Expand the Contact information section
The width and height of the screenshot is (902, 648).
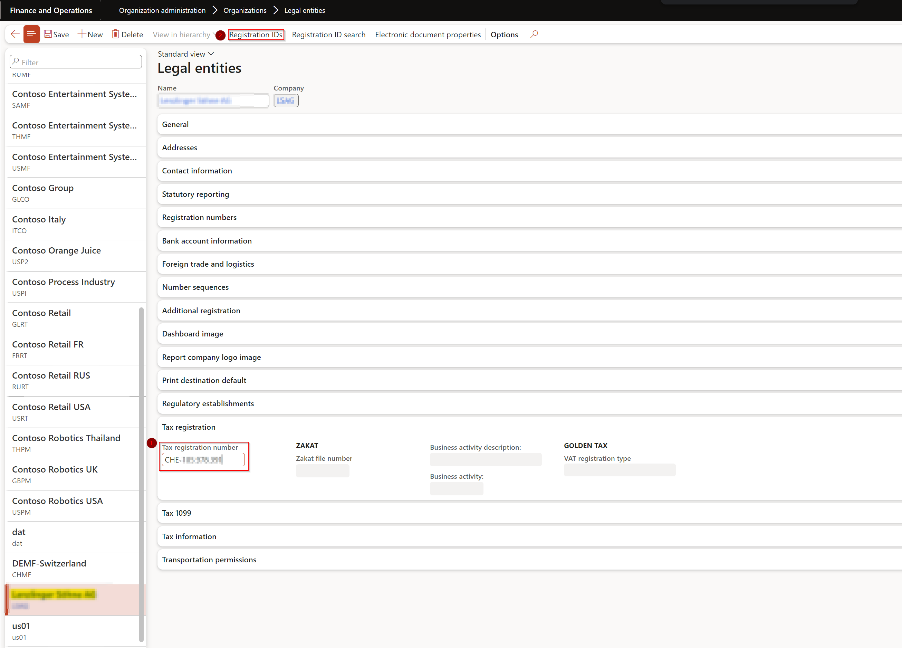click(529, 171)
